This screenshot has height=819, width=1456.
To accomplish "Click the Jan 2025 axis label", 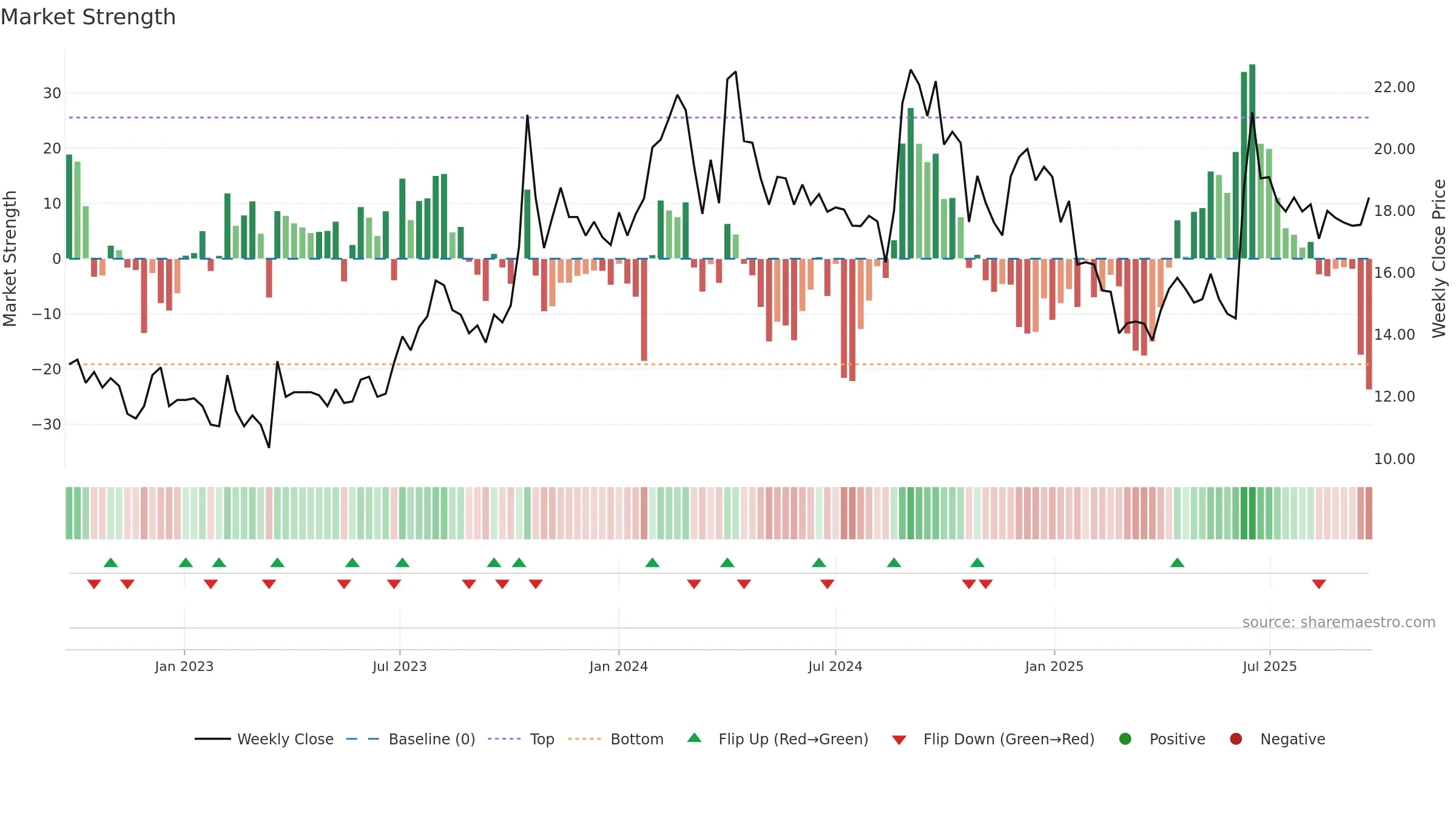I will (x=1054, y=666).
